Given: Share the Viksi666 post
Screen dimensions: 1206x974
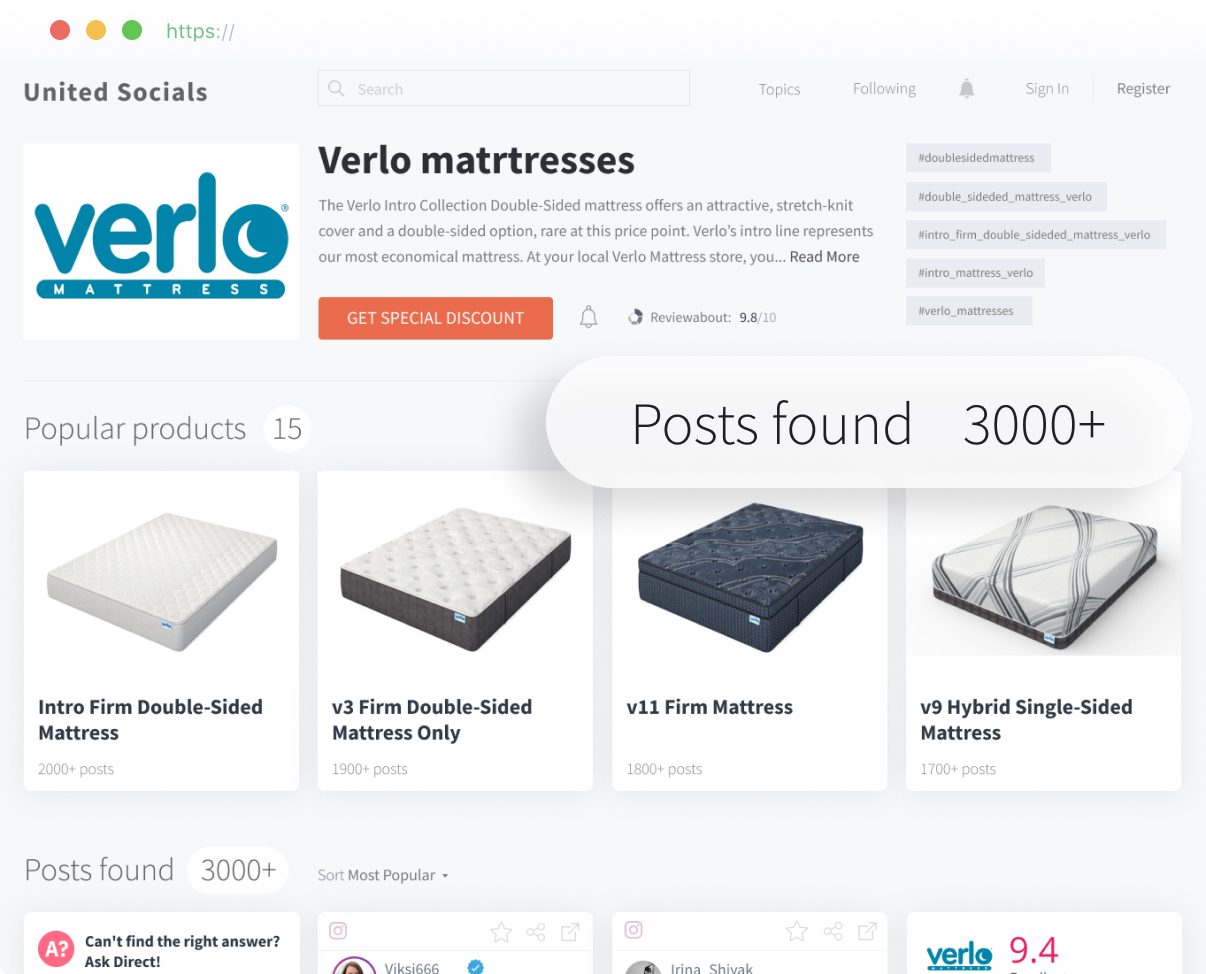Looking at the screenshot, I should coord(536,932).
